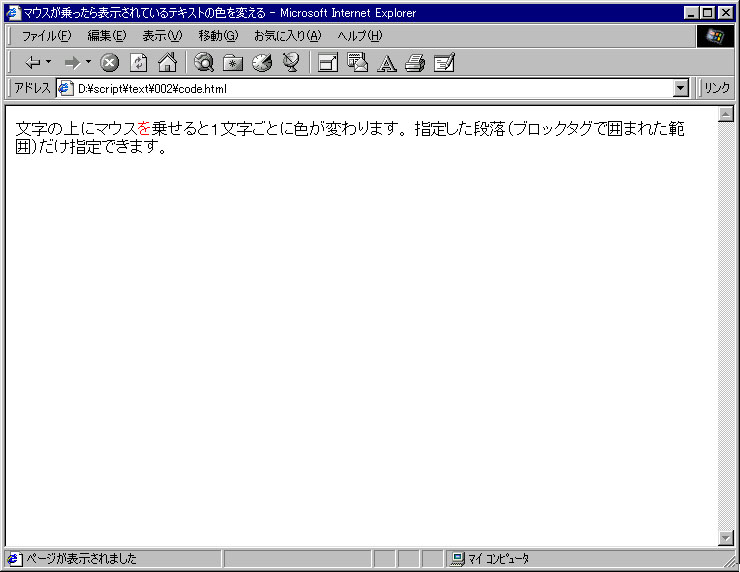Click the My Computer icon in status bar
The height and width of the screenshot is (572, 740).
click(x=457, y=559)
